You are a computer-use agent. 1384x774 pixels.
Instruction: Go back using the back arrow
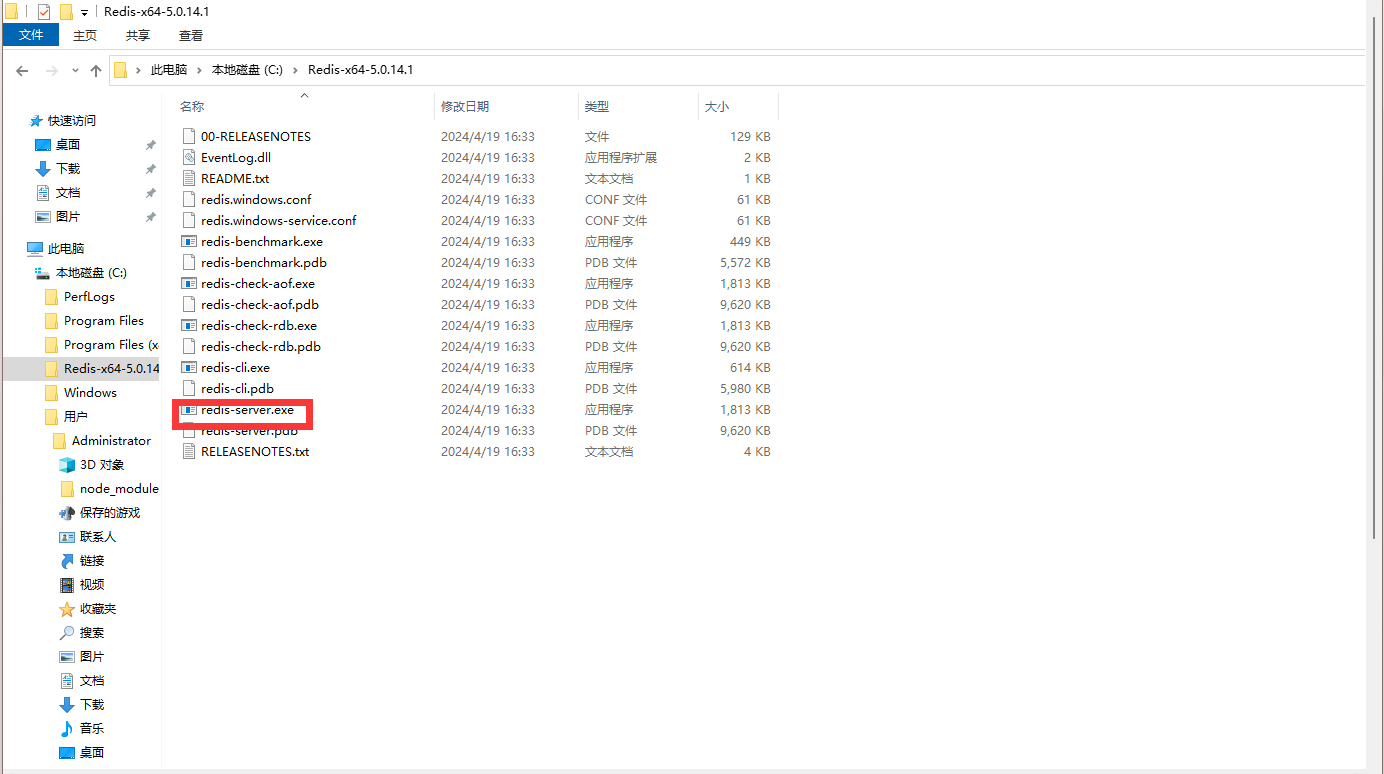[22, 71]
